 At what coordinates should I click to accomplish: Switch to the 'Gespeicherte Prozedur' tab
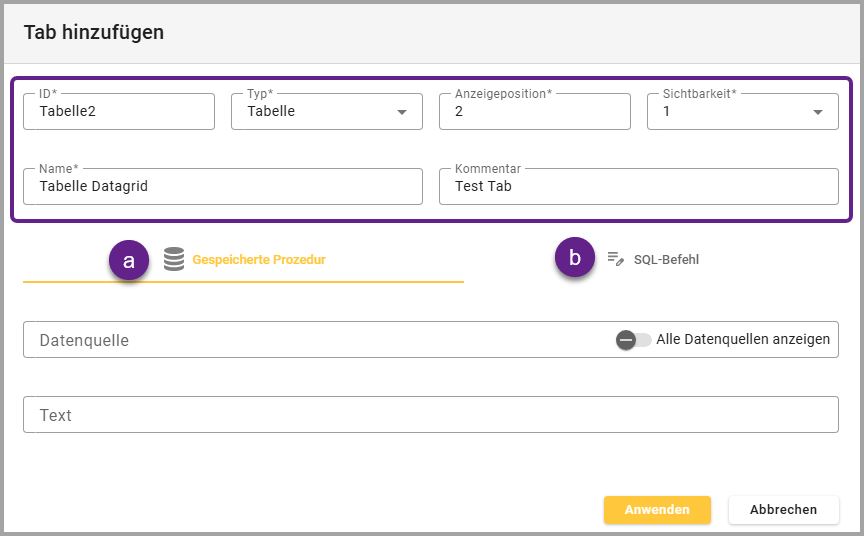click(258, 260)
